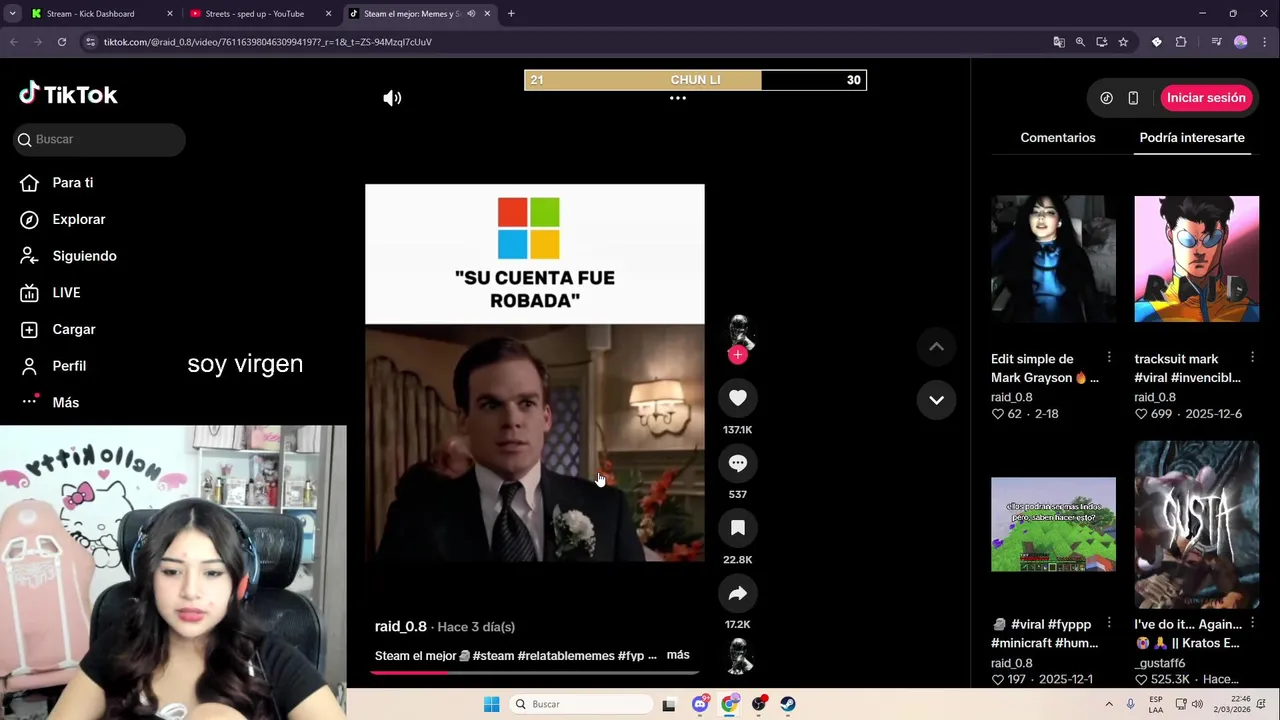Open options for tracksuit mark video

[1252, 357]
